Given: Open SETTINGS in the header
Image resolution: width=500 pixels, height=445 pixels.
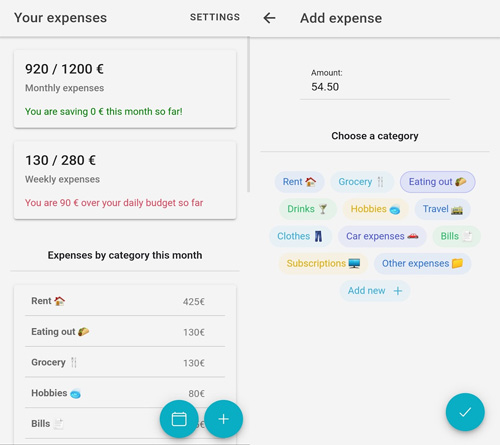Looking at the screenshot, I should (x=215, y=17).
